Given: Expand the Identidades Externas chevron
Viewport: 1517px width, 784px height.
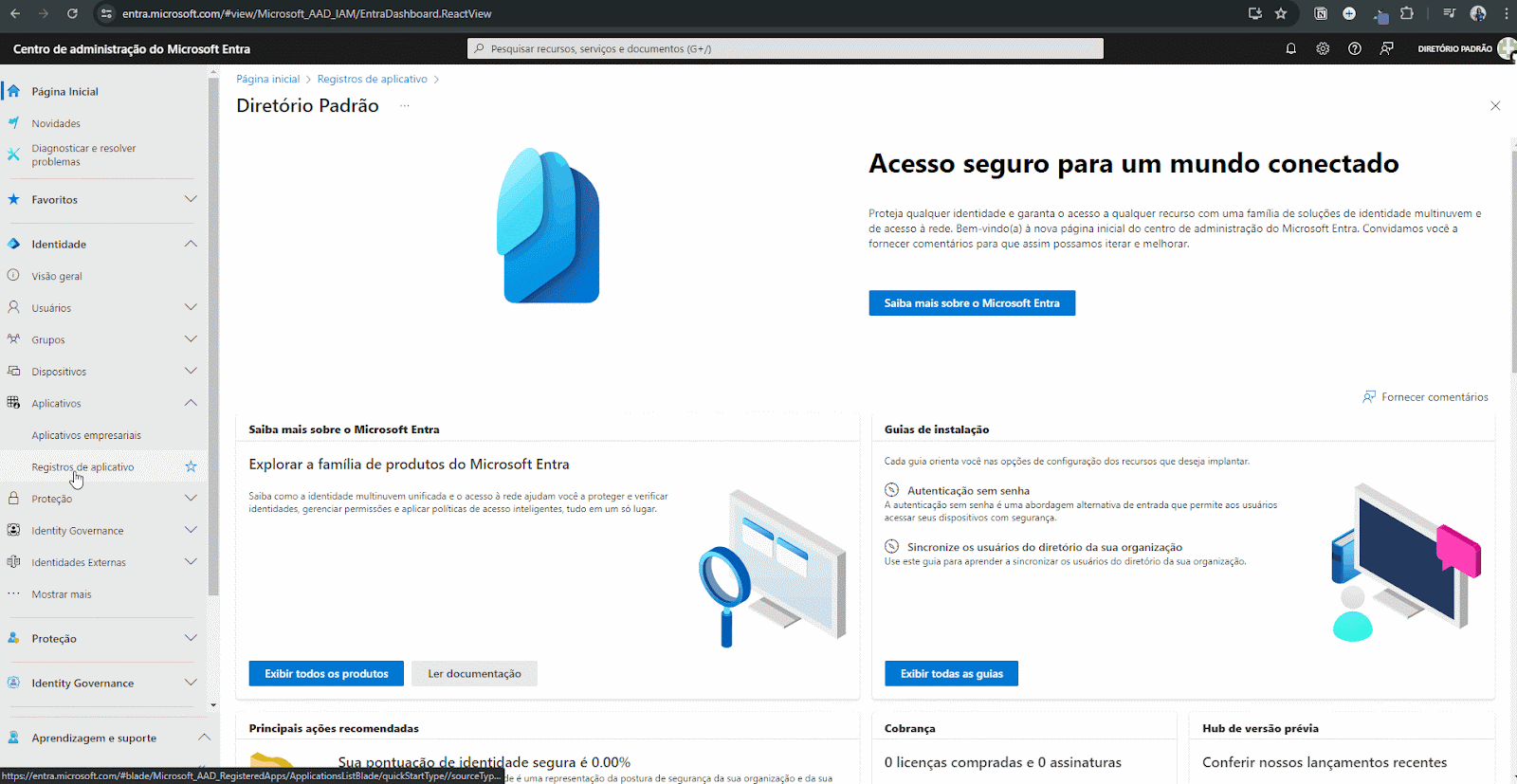Looking at the screenshot, I should pyautogui.click(x=191, y=561).
